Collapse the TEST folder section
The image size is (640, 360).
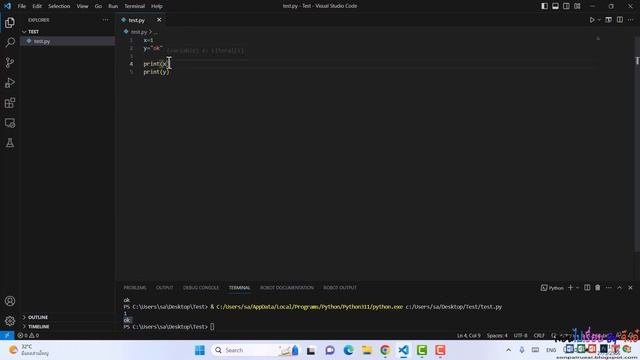click(67, 31)
